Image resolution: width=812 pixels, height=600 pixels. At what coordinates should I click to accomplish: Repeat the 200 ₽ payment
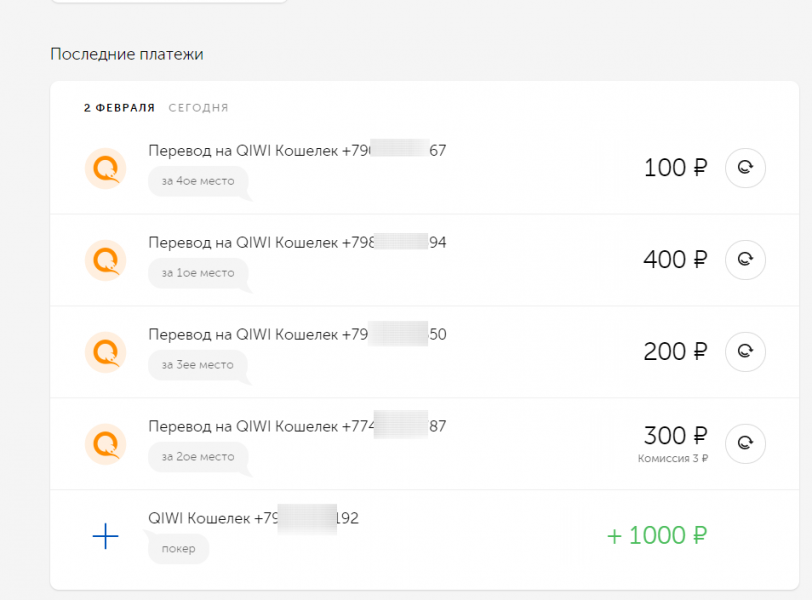(744, 352)
